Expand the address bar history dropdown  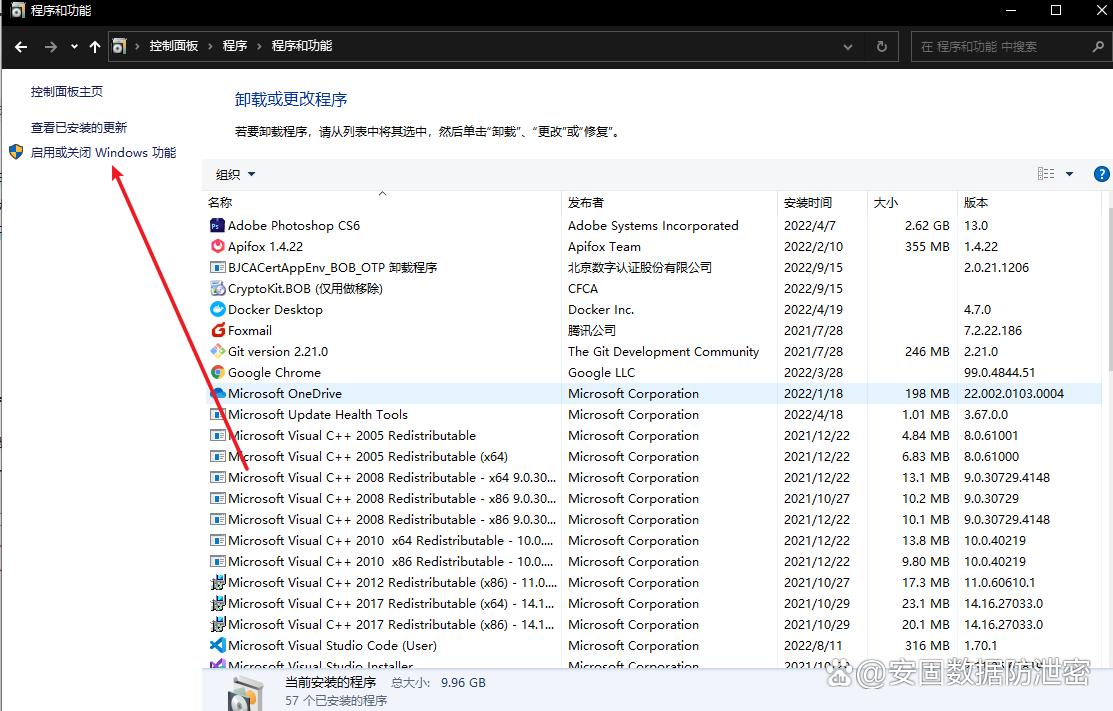tap(848, 46)
